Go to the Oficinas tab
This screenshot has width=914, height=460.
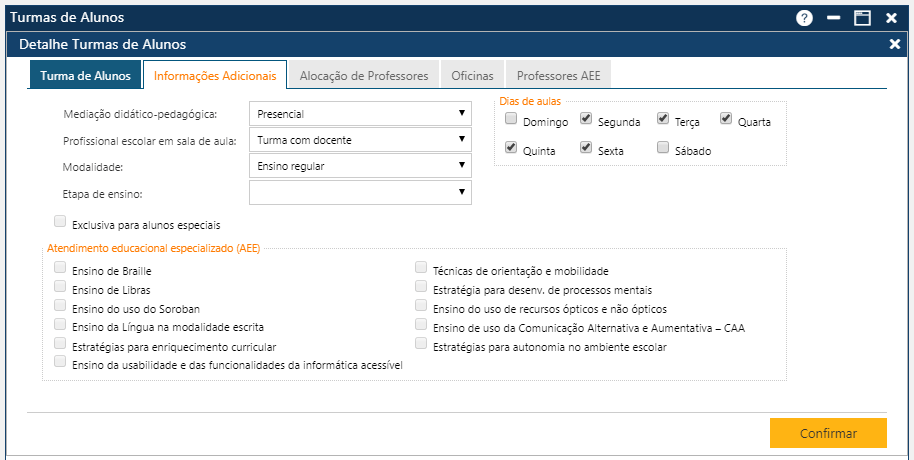click(472, 75)
